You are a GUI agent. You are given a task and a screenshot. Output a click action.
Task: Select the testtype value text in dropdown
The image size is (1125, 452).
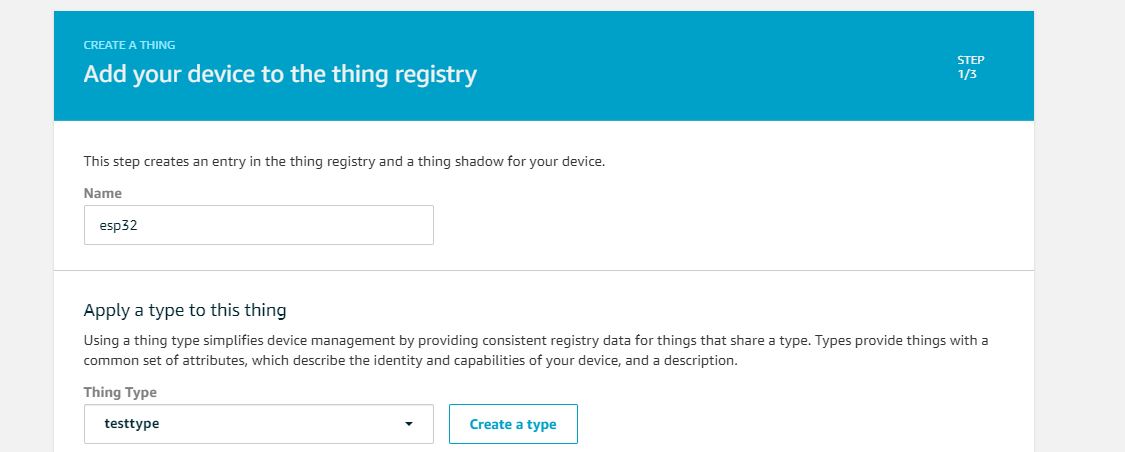click(131, 424)
